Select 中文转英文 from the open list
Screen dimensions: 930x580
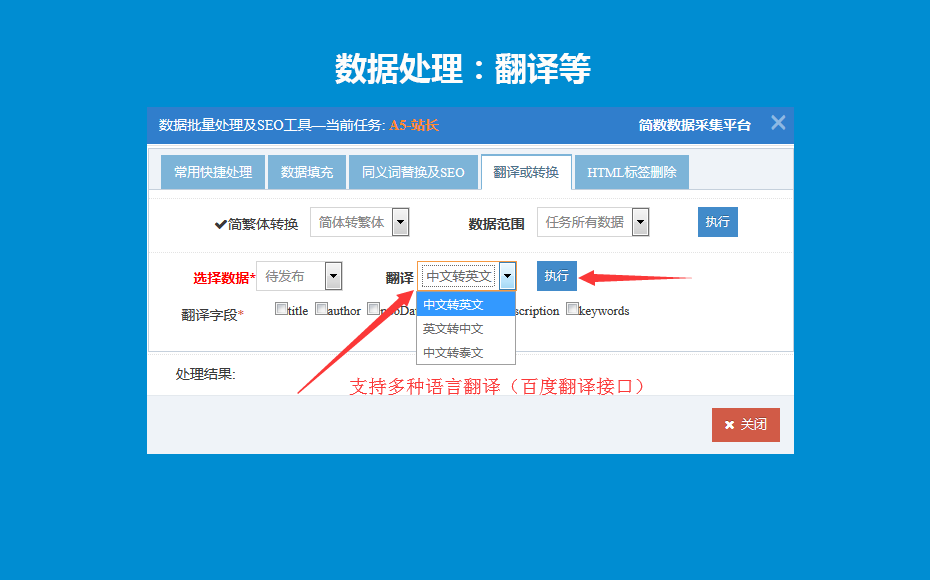[466, 304]
